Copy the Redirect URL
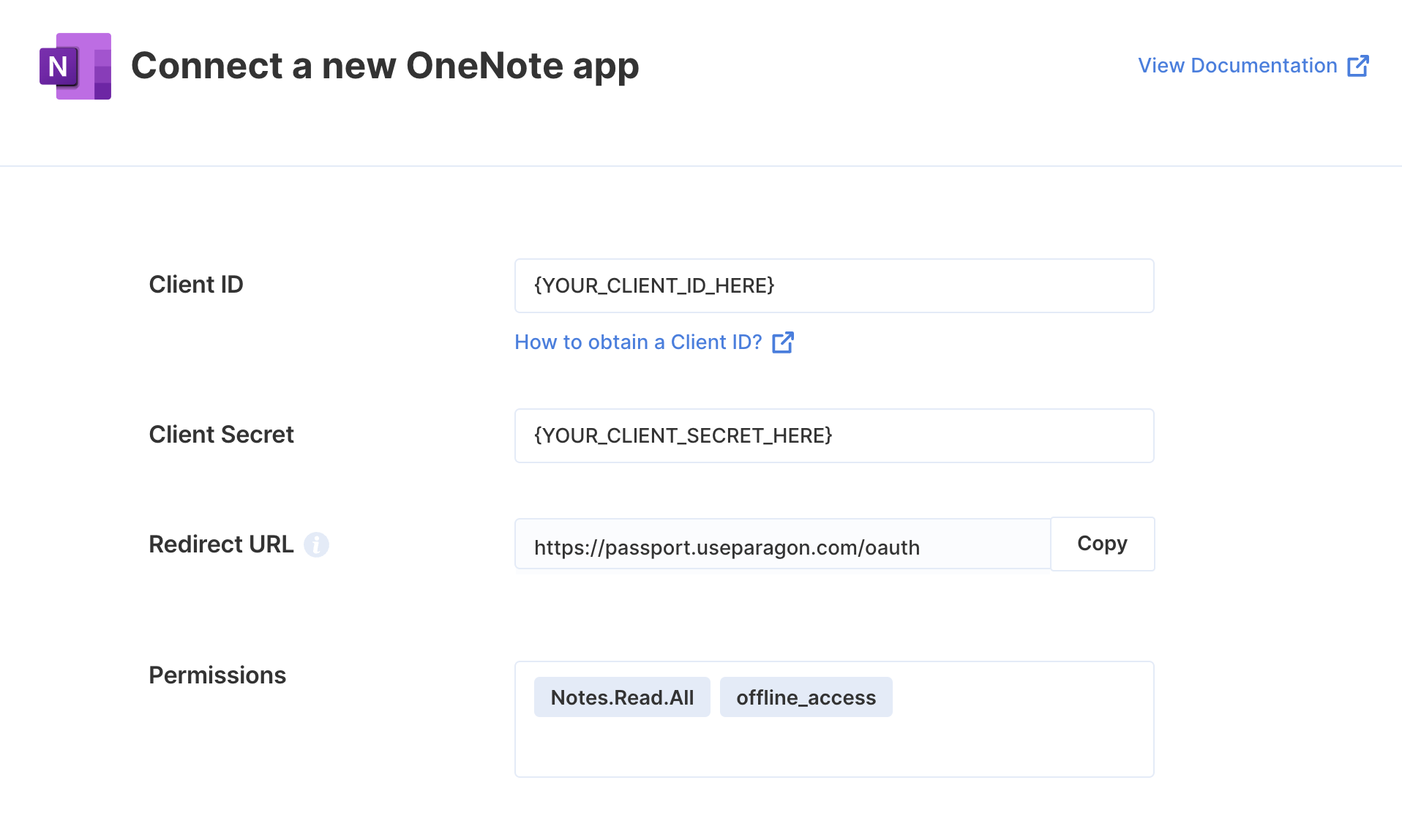 point(1102,544)
